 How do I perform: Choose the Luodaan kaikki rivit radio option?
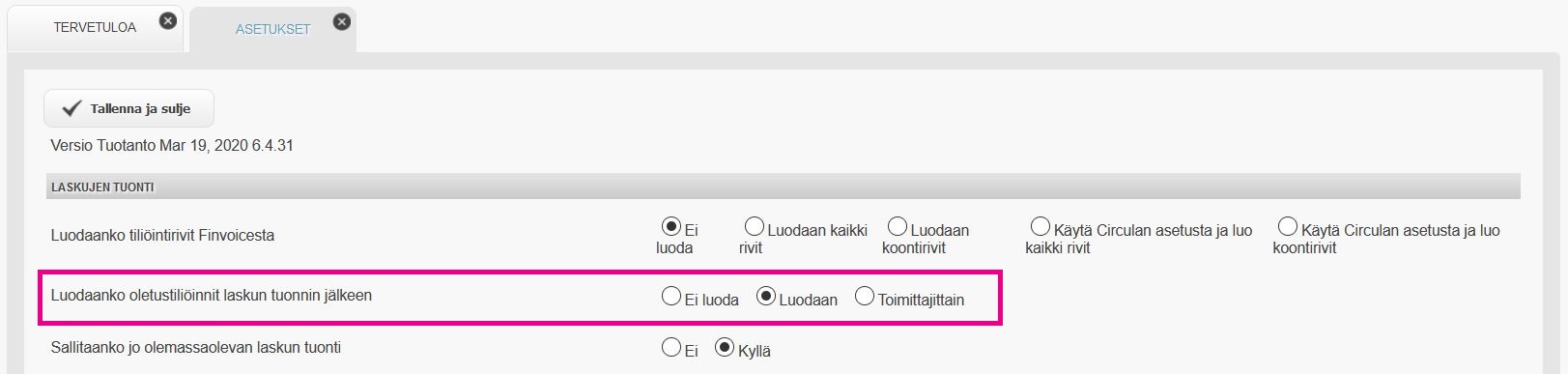[755, 227]
